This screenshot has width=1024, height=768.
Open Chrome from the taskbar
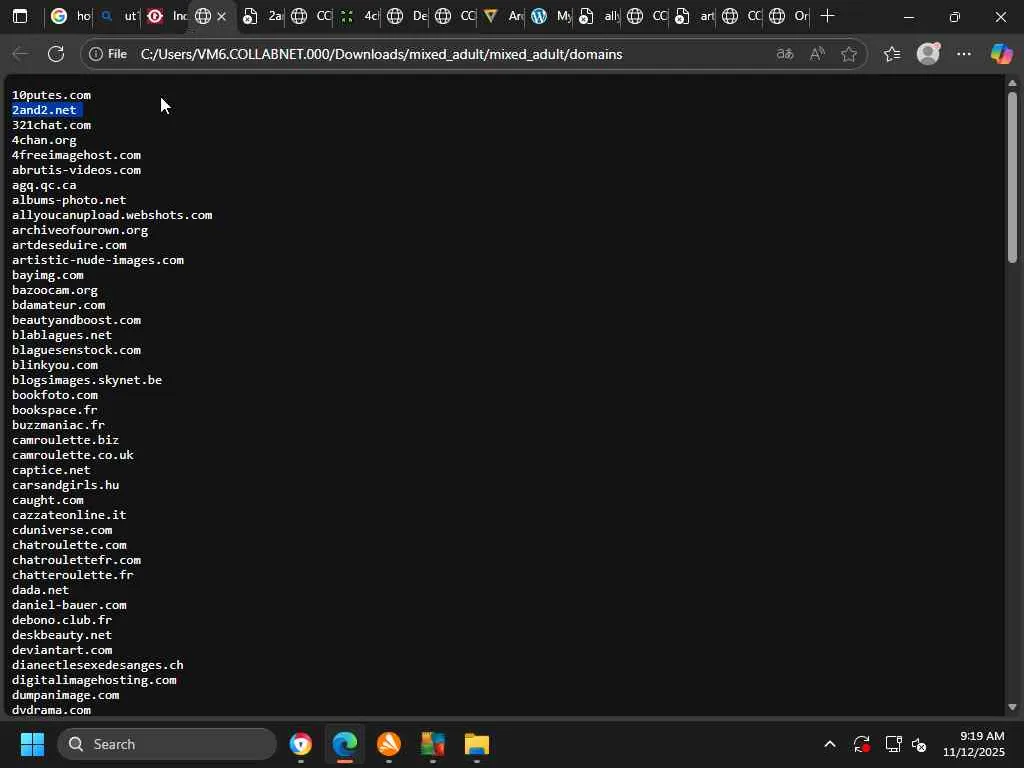(x=301, y=744)
